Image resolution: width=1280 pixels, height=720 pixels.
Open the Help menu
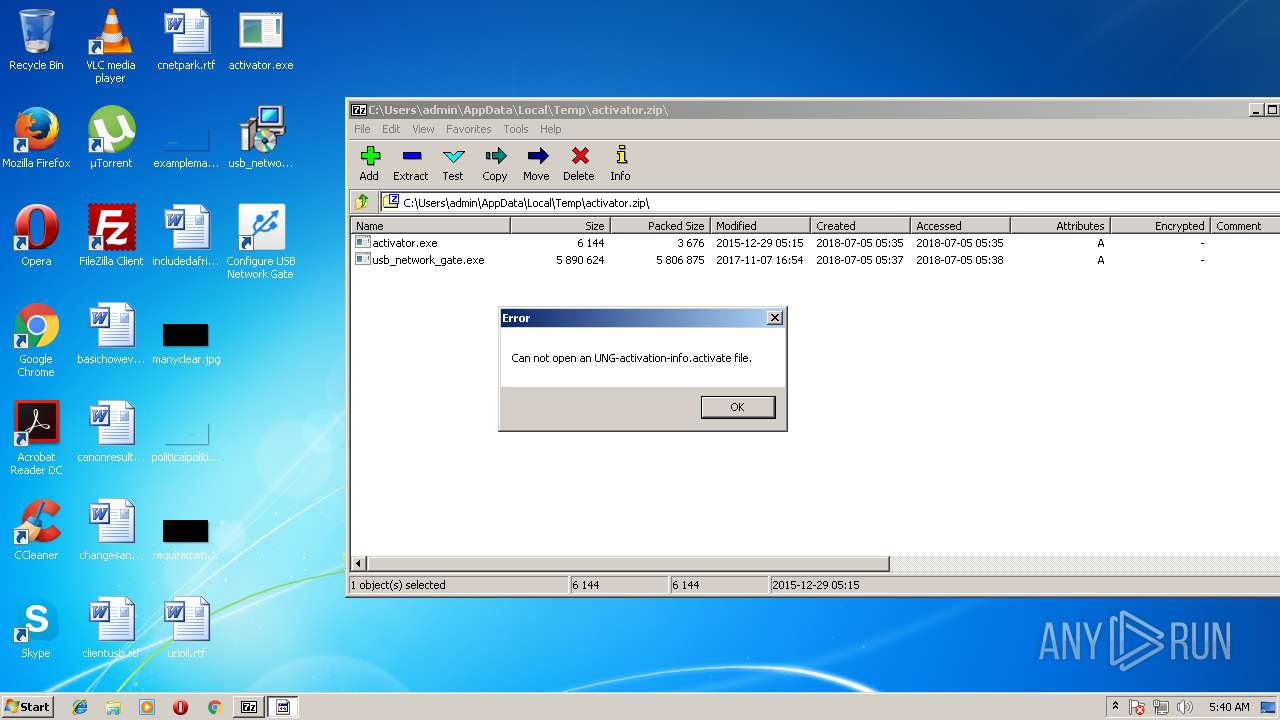pyautogui.click(x=551, y=129)
